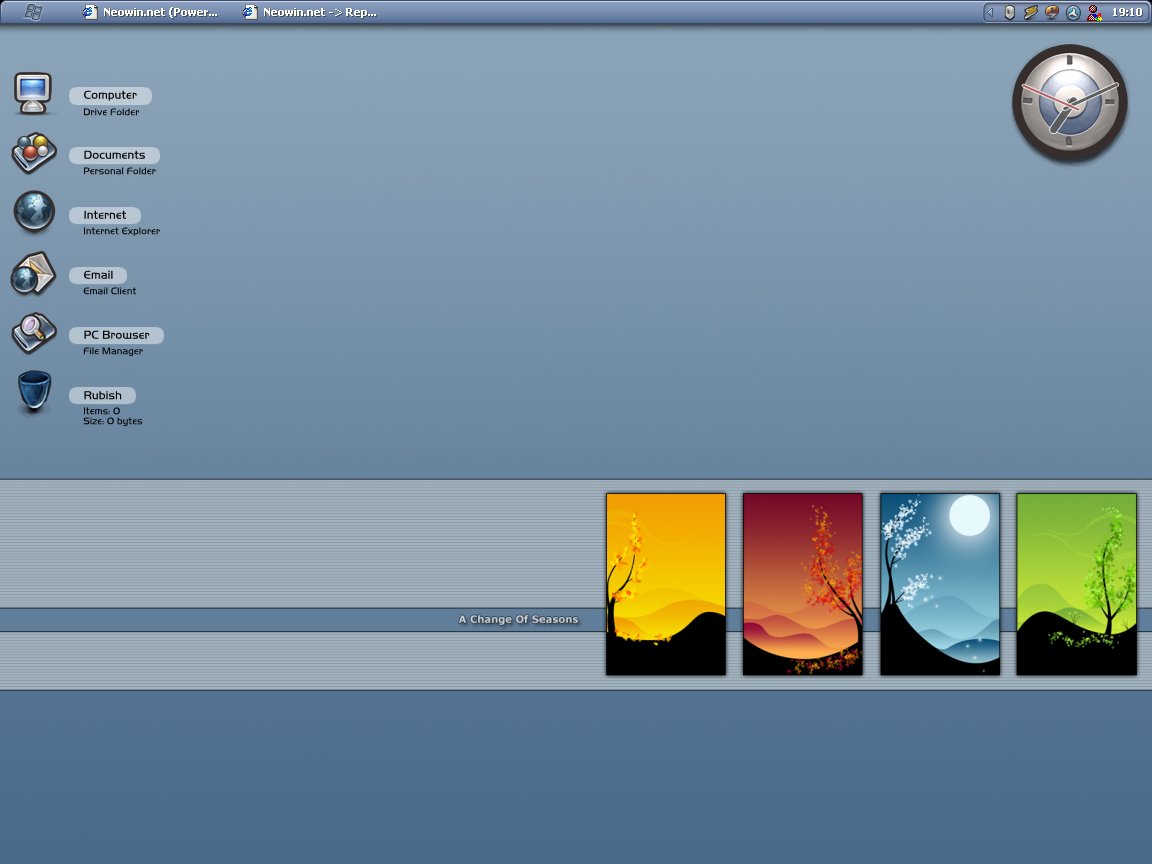This screenshot has width=1152, height=864.
Task: Click the Computer label button
Action: tap(110, 94)
